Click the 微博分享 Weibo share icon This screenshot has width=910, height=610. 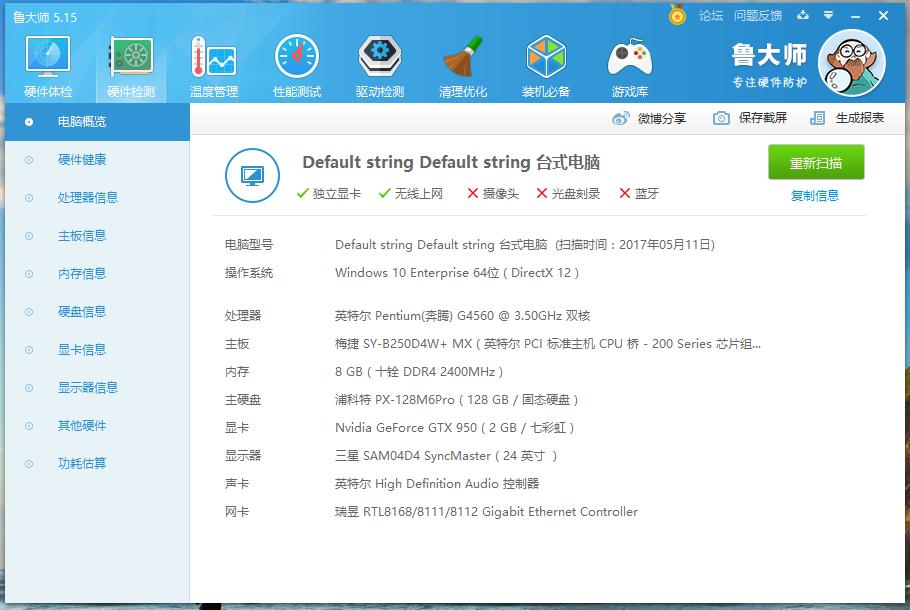pos(621,118)
